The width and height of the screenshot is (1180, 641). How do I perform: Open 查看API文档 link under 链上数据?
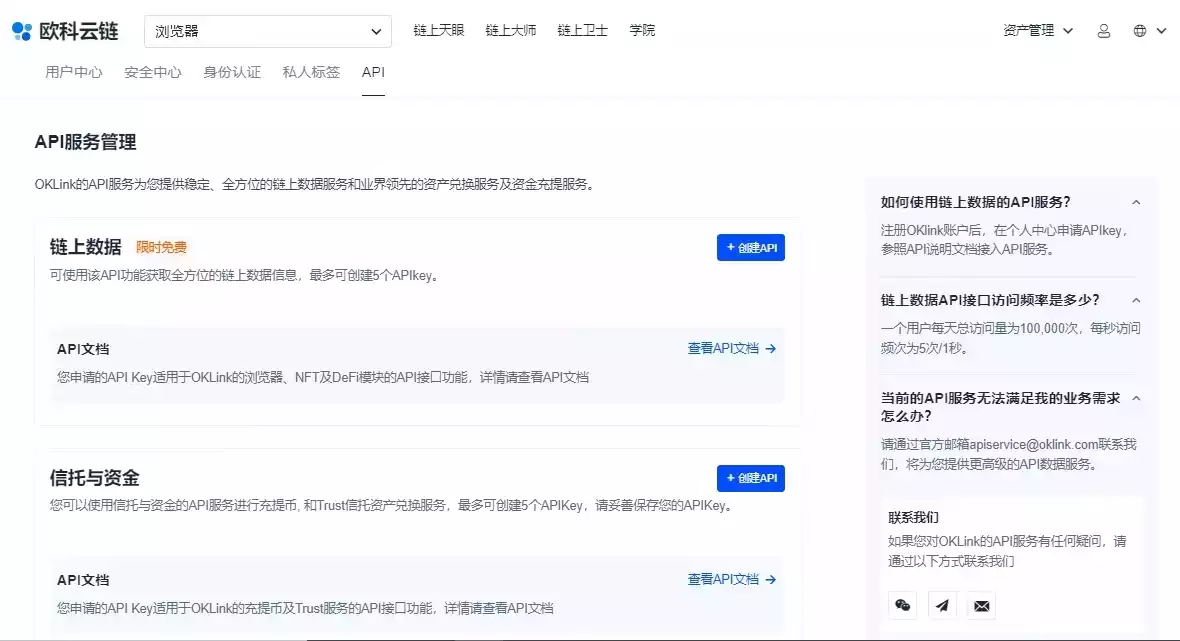pyautogui.click(x=731, y=349)
